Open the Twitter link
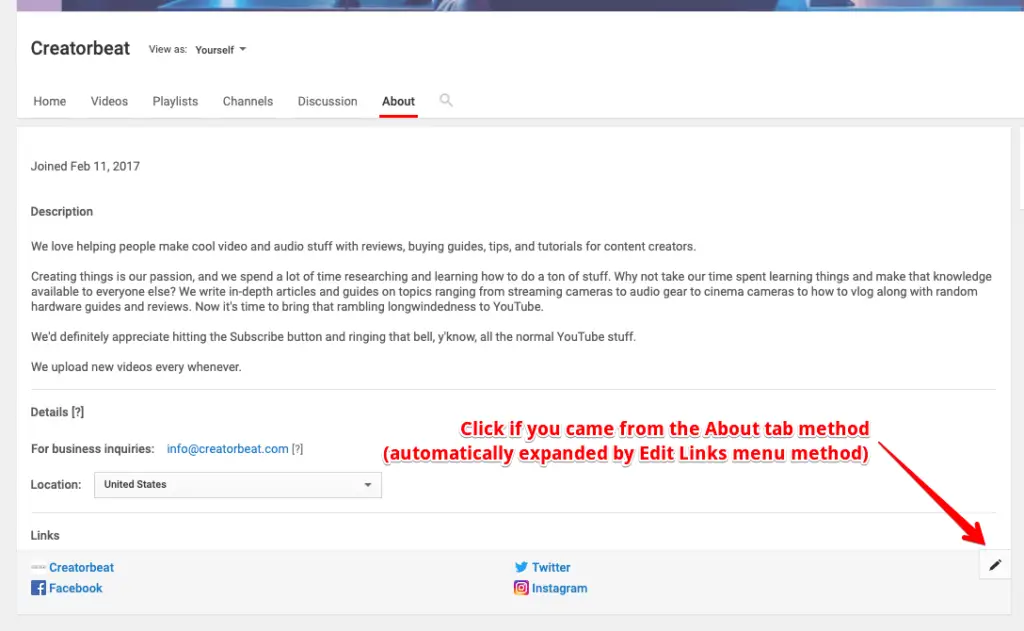The width and height of the screenshot is (1024, 631). pos(551,568)
